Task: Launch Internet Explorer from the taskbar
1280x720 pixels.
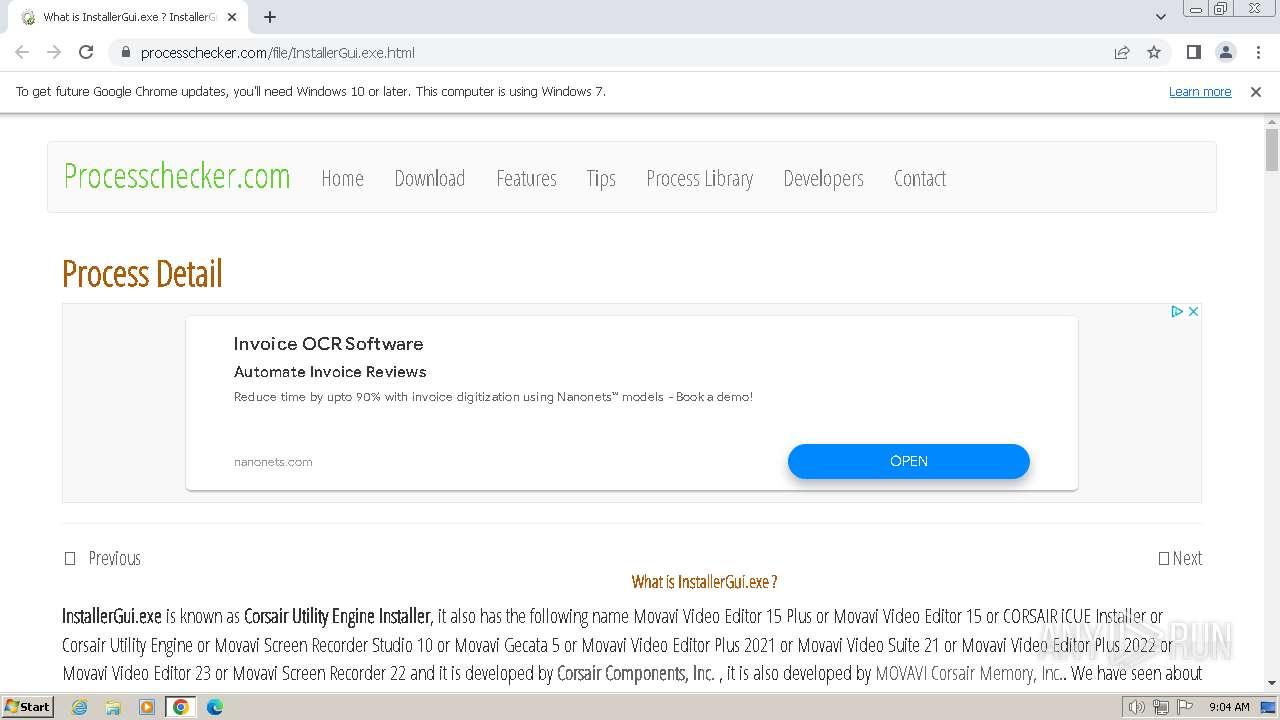Action: 80,707
